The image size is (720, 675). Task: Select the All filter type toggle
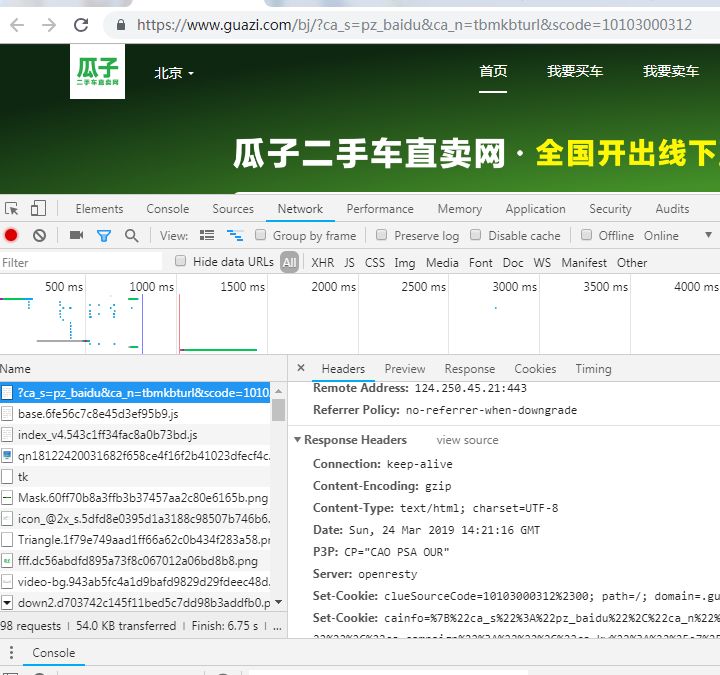point(290,262)
